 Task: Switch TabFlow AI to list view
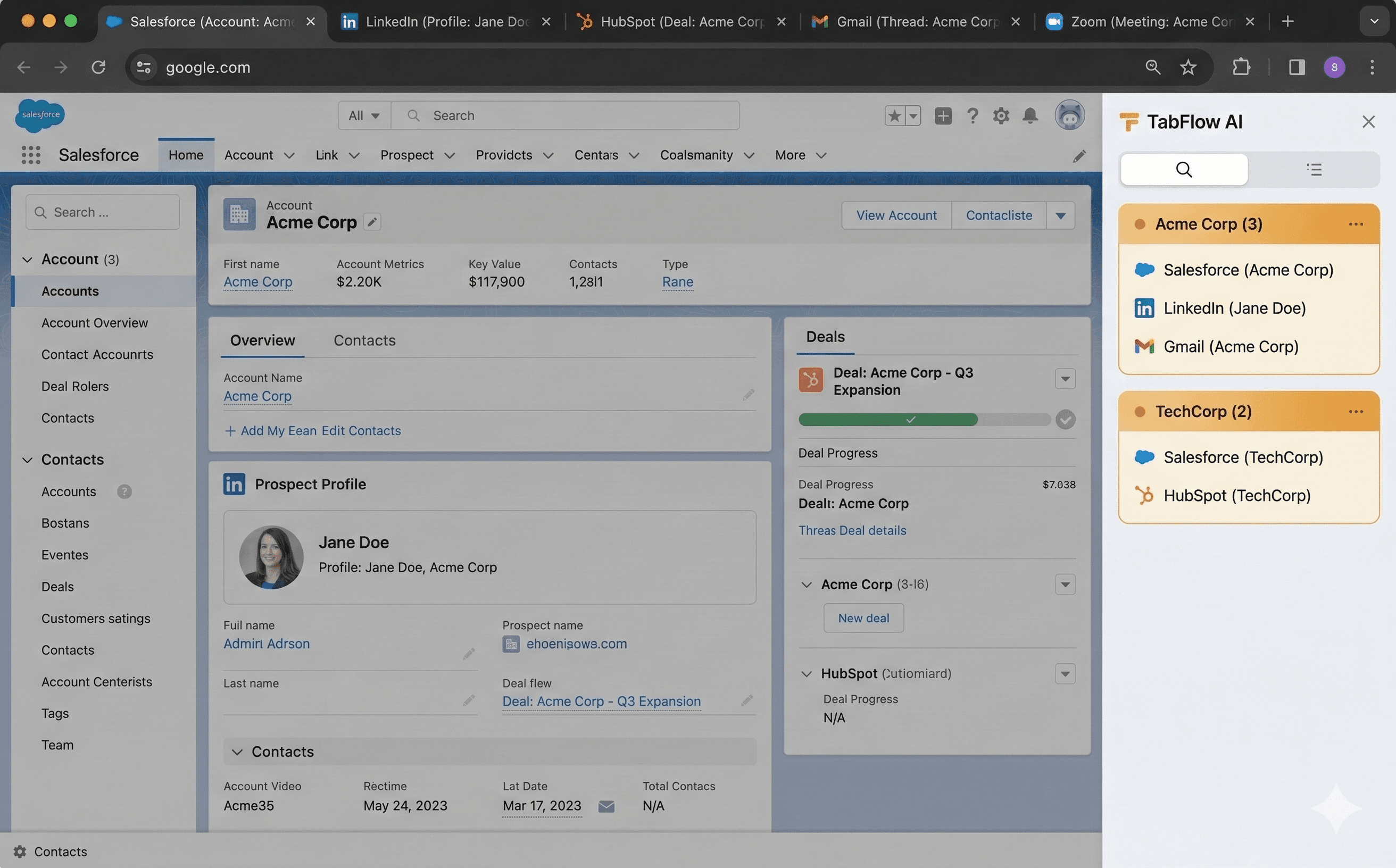click(1314, 169)
